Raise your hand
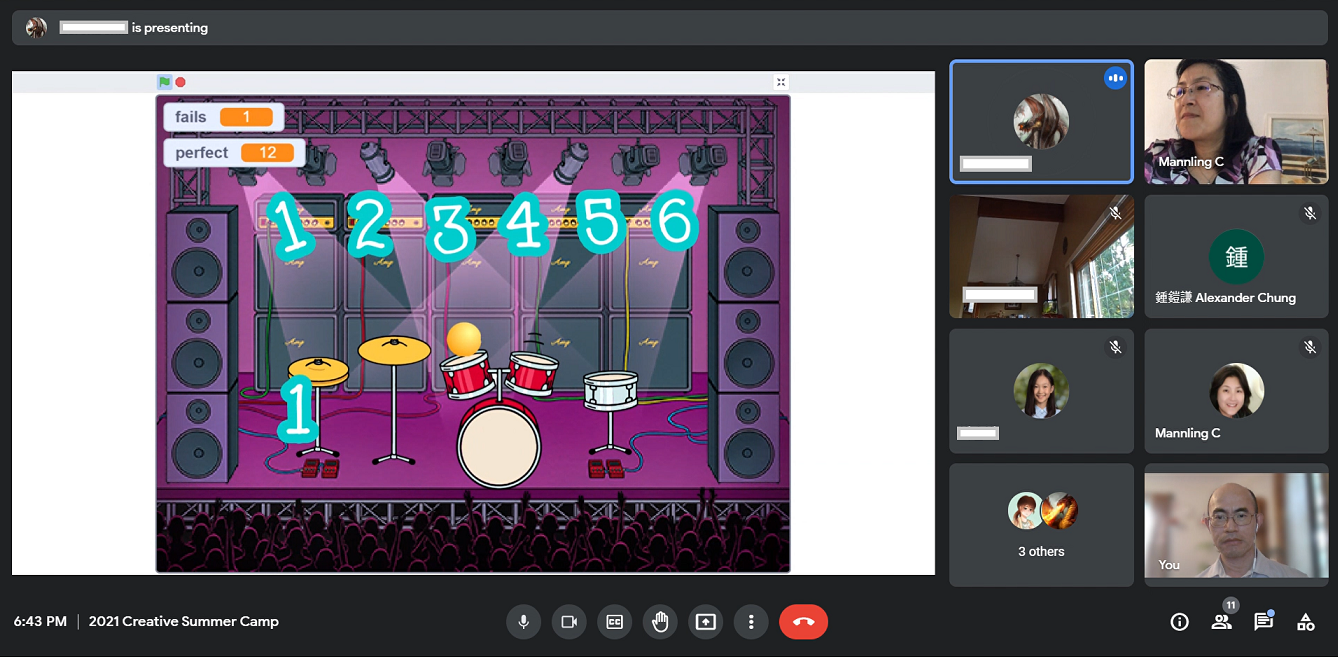The width and height of the screenshot is (1338, 661). pyautogui.click(x=660, y=622)
